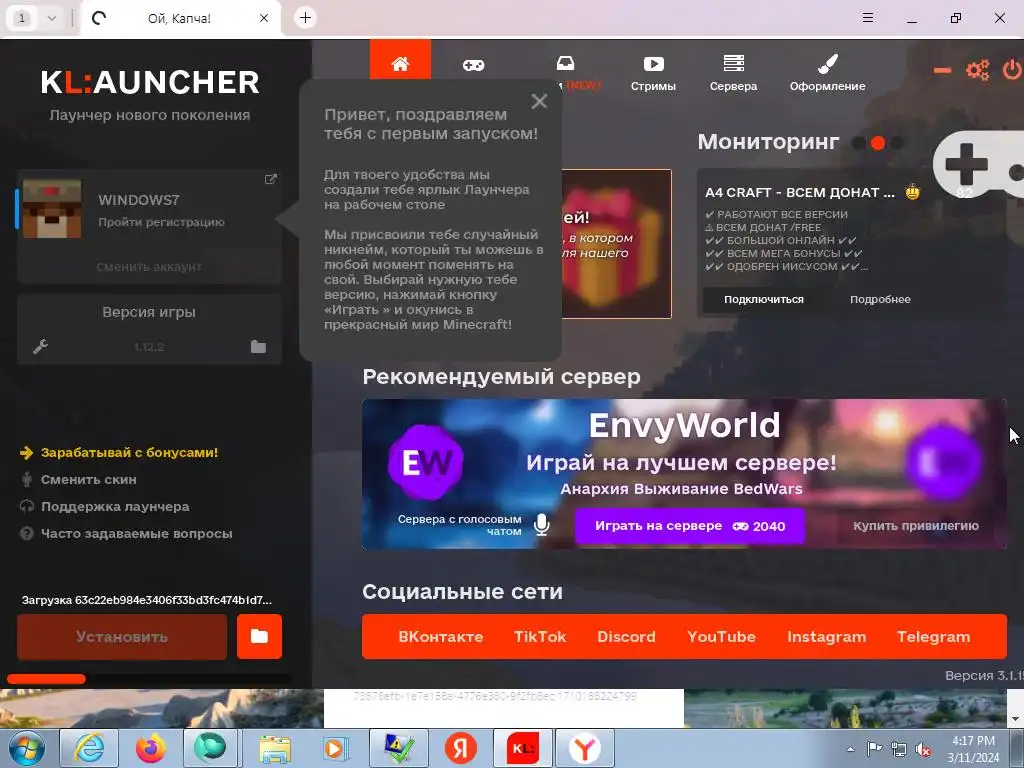Open the media player taskbar icon
This screenshot has width=1024, height=768.
click(x=337, y=748)
